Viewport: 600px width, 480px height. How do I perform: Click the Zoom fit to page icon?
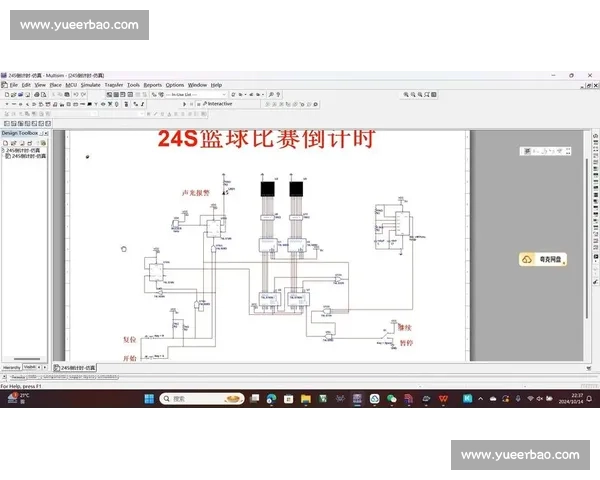click(427, 95)
